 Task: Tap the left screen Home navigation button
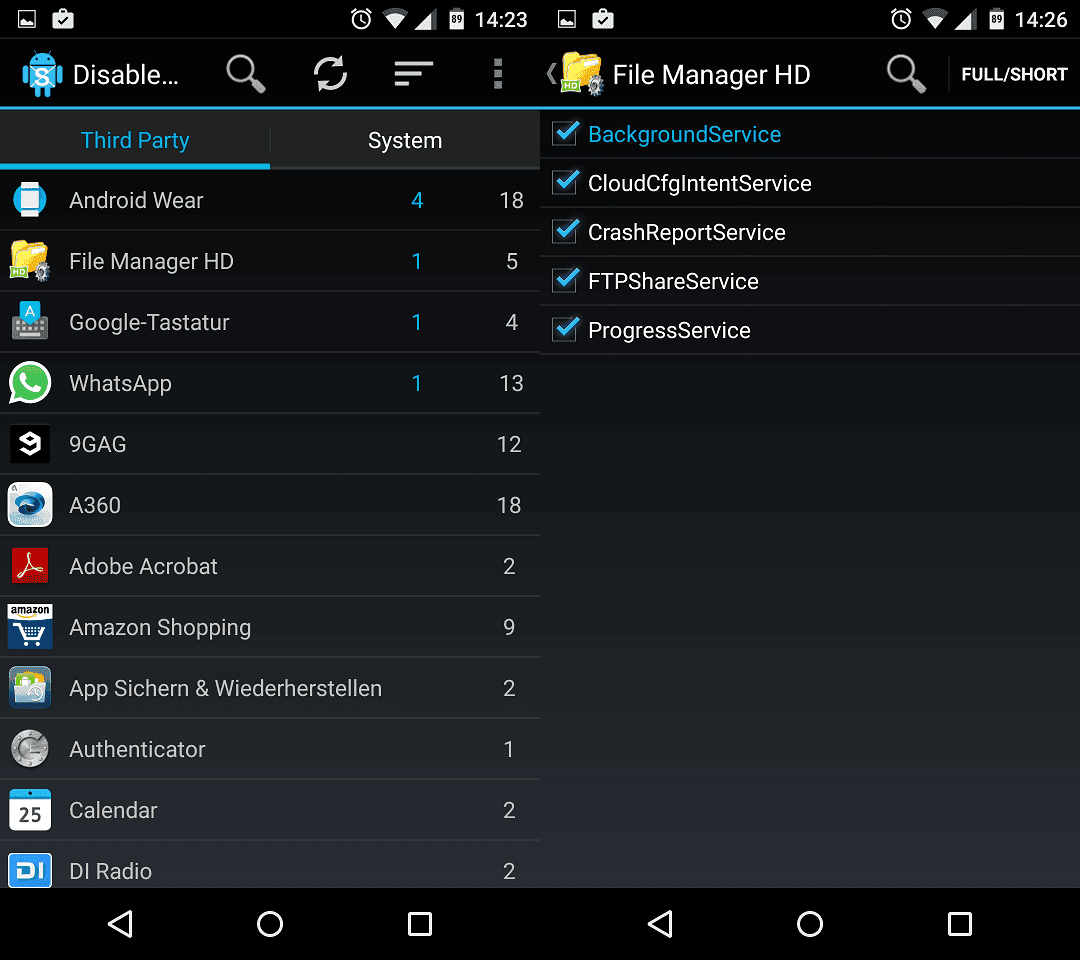[x=270, y=924]
